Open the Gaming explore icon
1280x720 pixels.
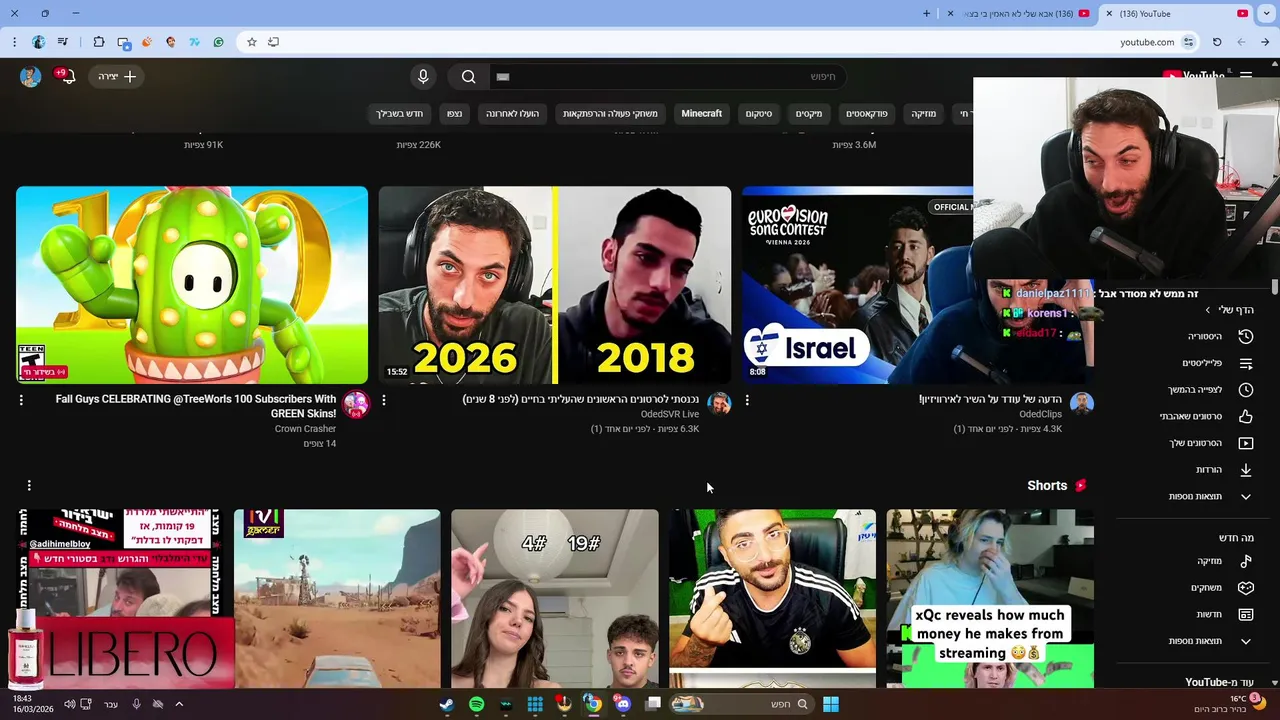1246,588
